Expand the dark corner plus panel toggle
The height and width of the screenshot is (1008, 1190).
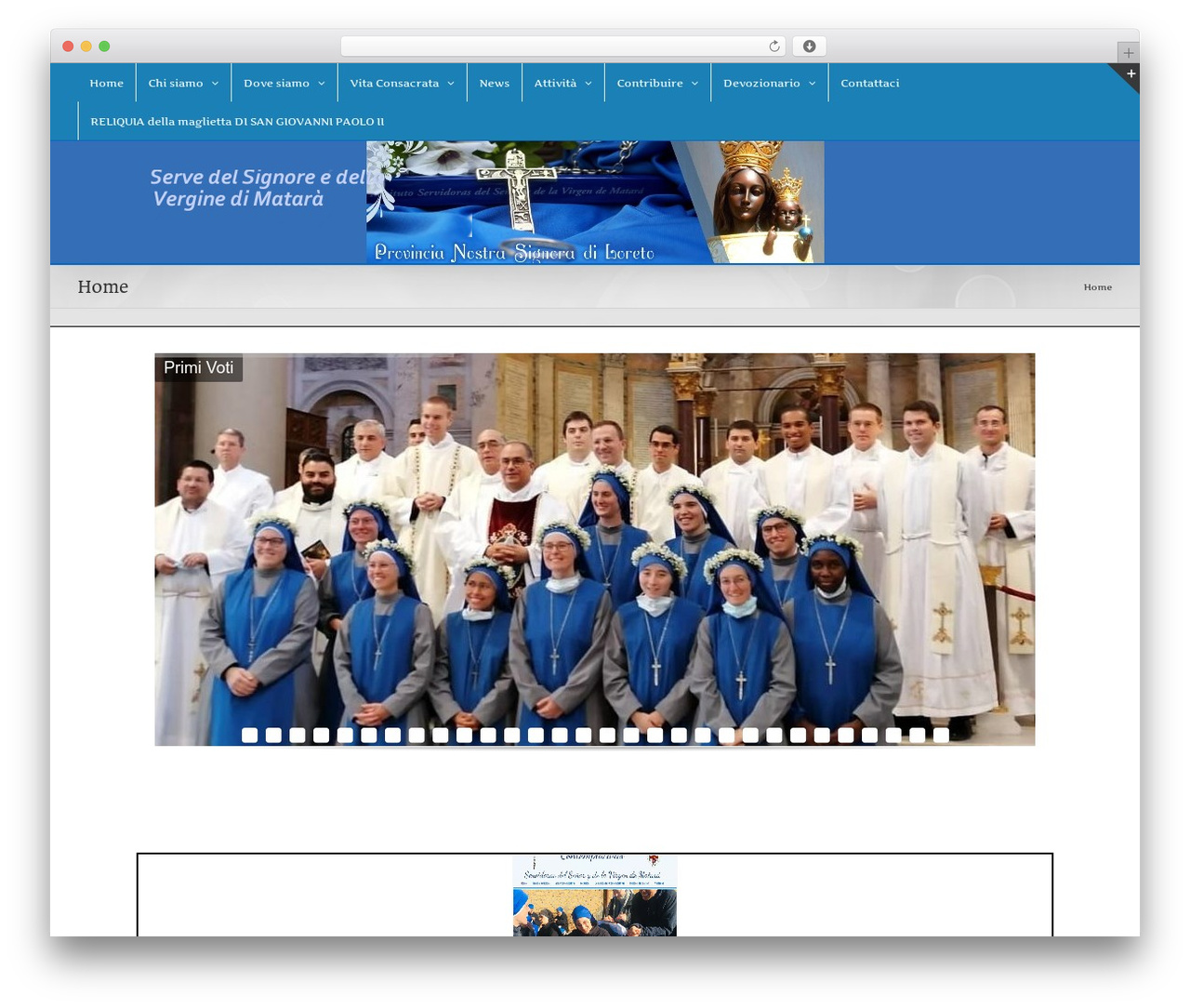coord(1130,73)
